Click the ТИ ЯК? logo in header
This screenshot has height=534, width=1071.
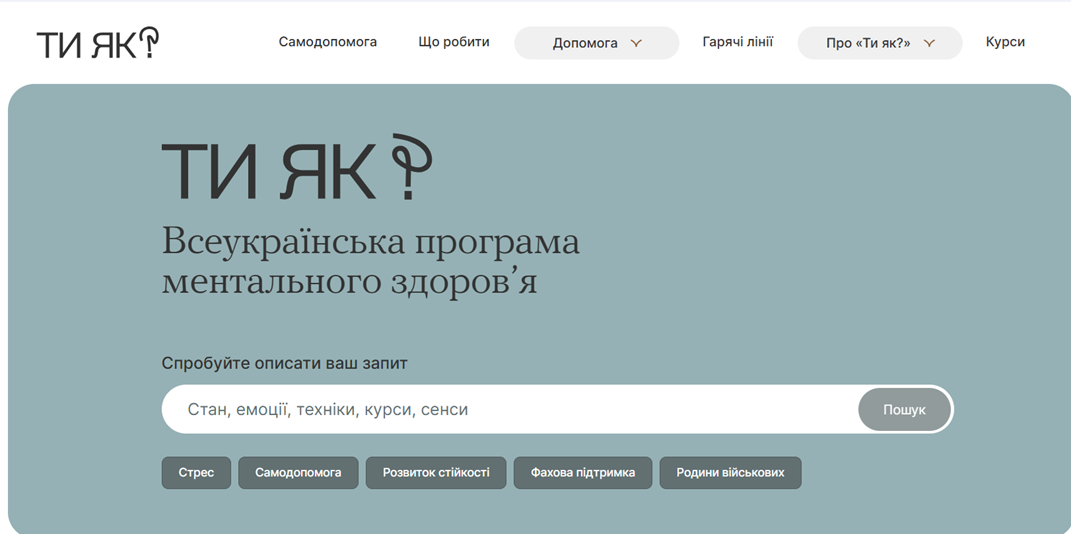click(98, 43)
